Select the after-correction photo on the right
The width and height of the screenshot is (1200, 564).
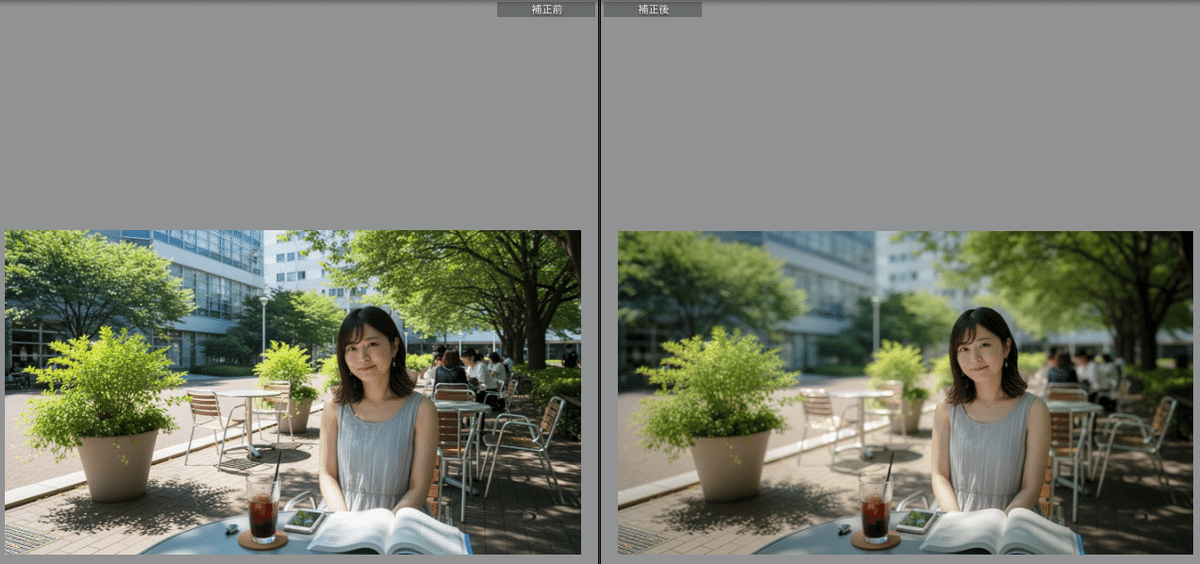pos(905,393)
